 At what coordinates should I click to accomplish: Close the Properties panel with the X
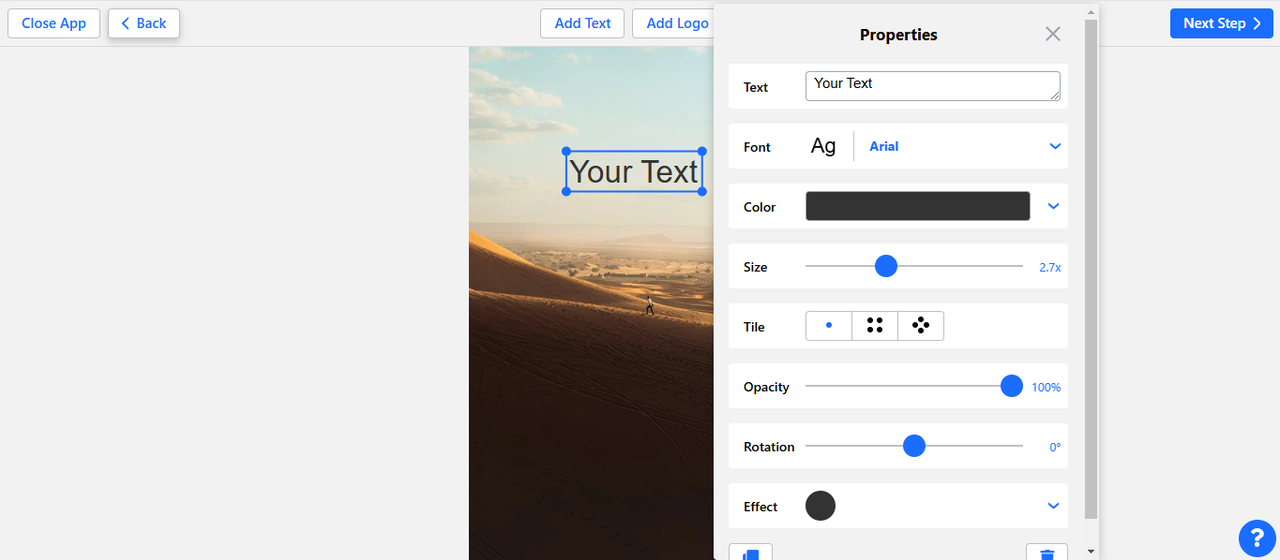coord(1053,34)
